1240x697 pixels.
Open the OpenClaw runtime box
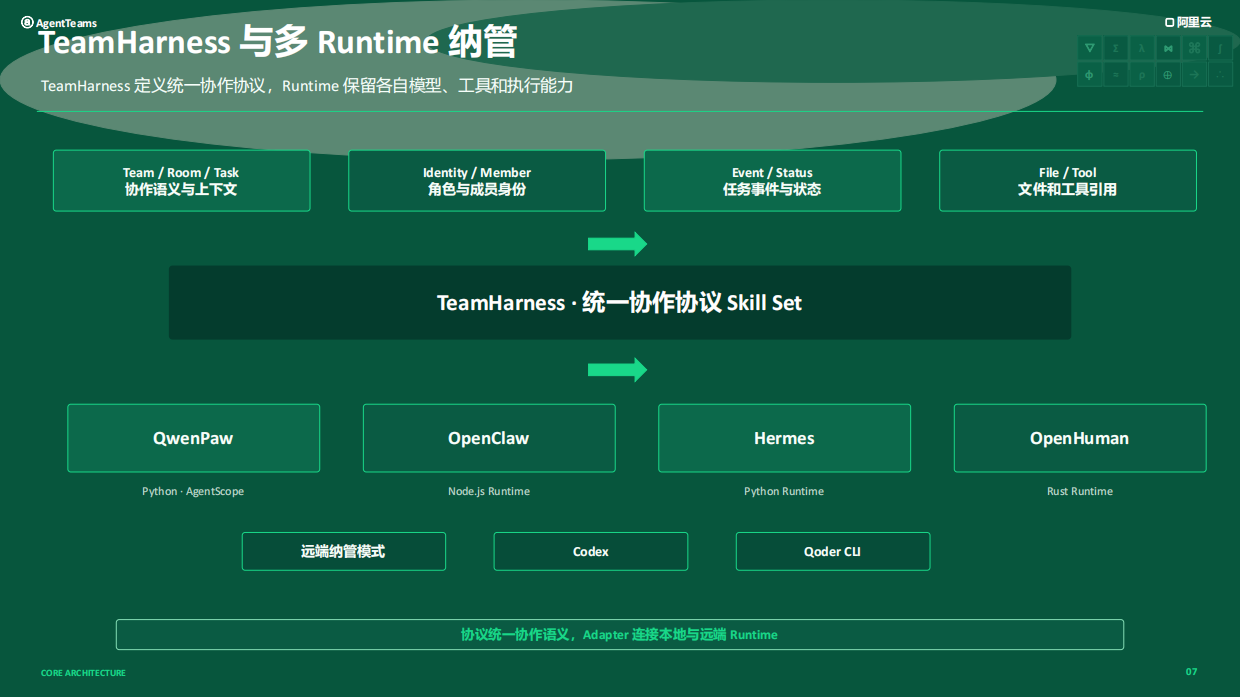click(489, 438)
